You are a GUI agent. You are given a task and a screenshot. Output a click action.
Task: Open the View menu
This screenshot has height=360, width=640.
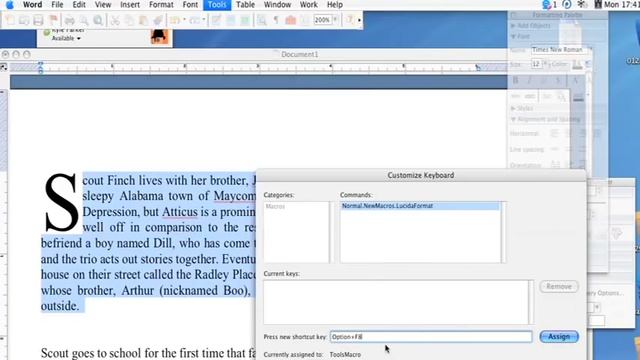click(x=103, y=5)
